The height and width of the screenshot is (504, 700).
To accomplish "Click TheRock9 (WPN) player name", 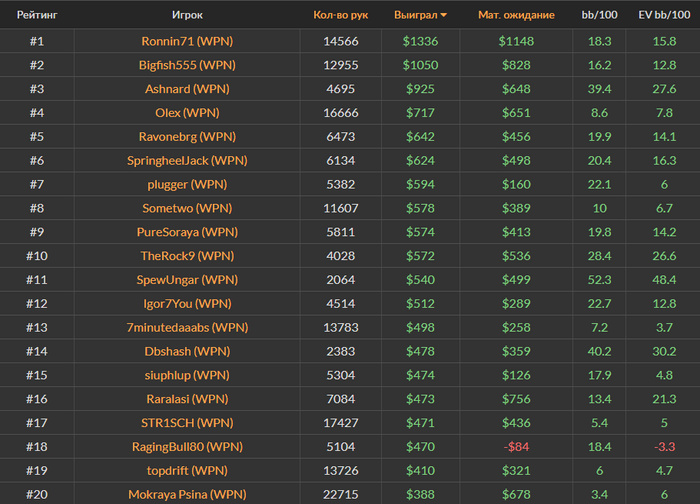I will (x=187, y=256).
